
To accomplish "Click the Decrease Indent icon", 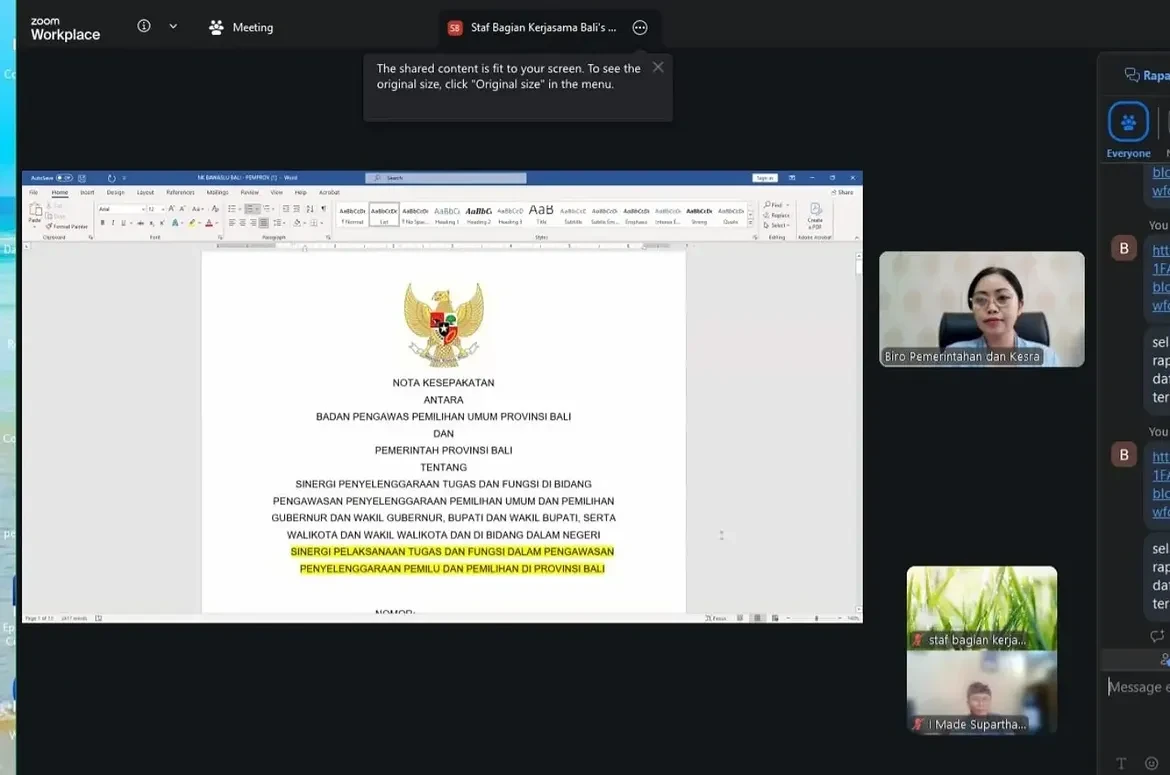I will [x=286, y=209].
